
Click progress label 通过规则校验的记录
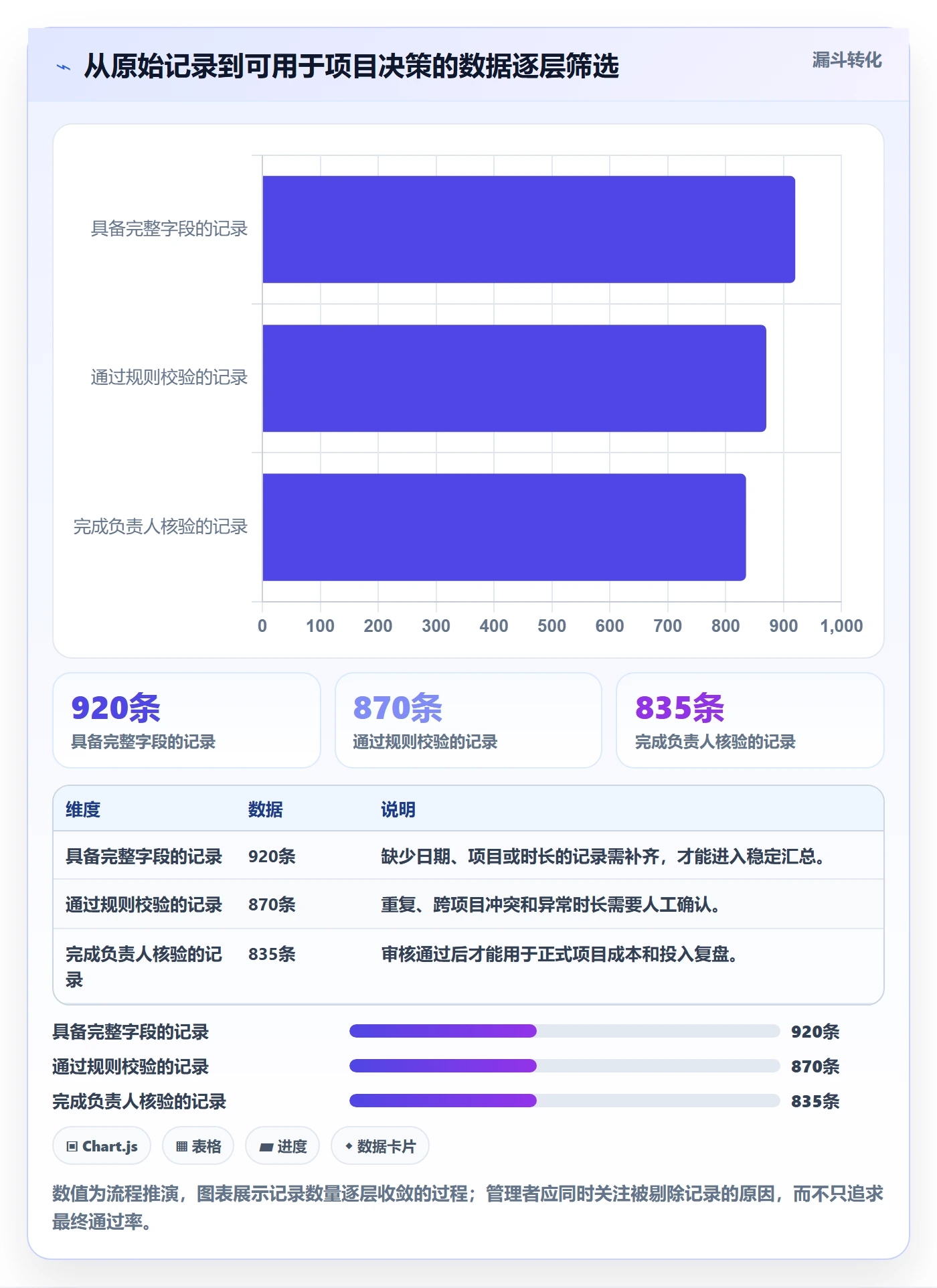tap(131, 1066)
